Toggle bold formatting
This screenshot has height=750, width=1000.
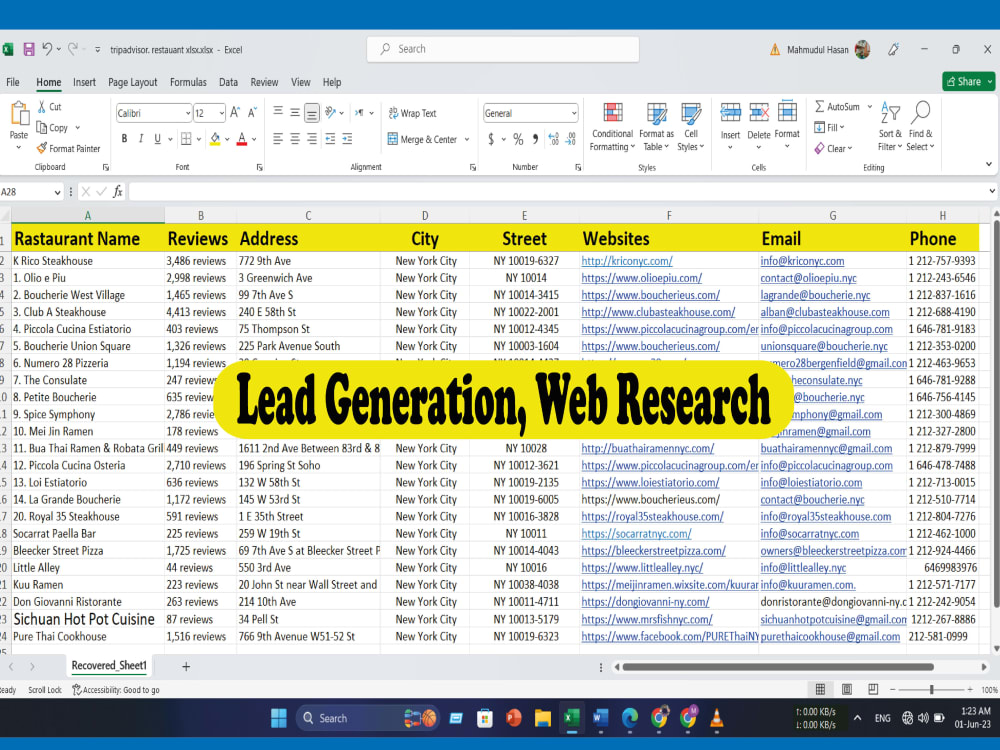click(124, 138)
